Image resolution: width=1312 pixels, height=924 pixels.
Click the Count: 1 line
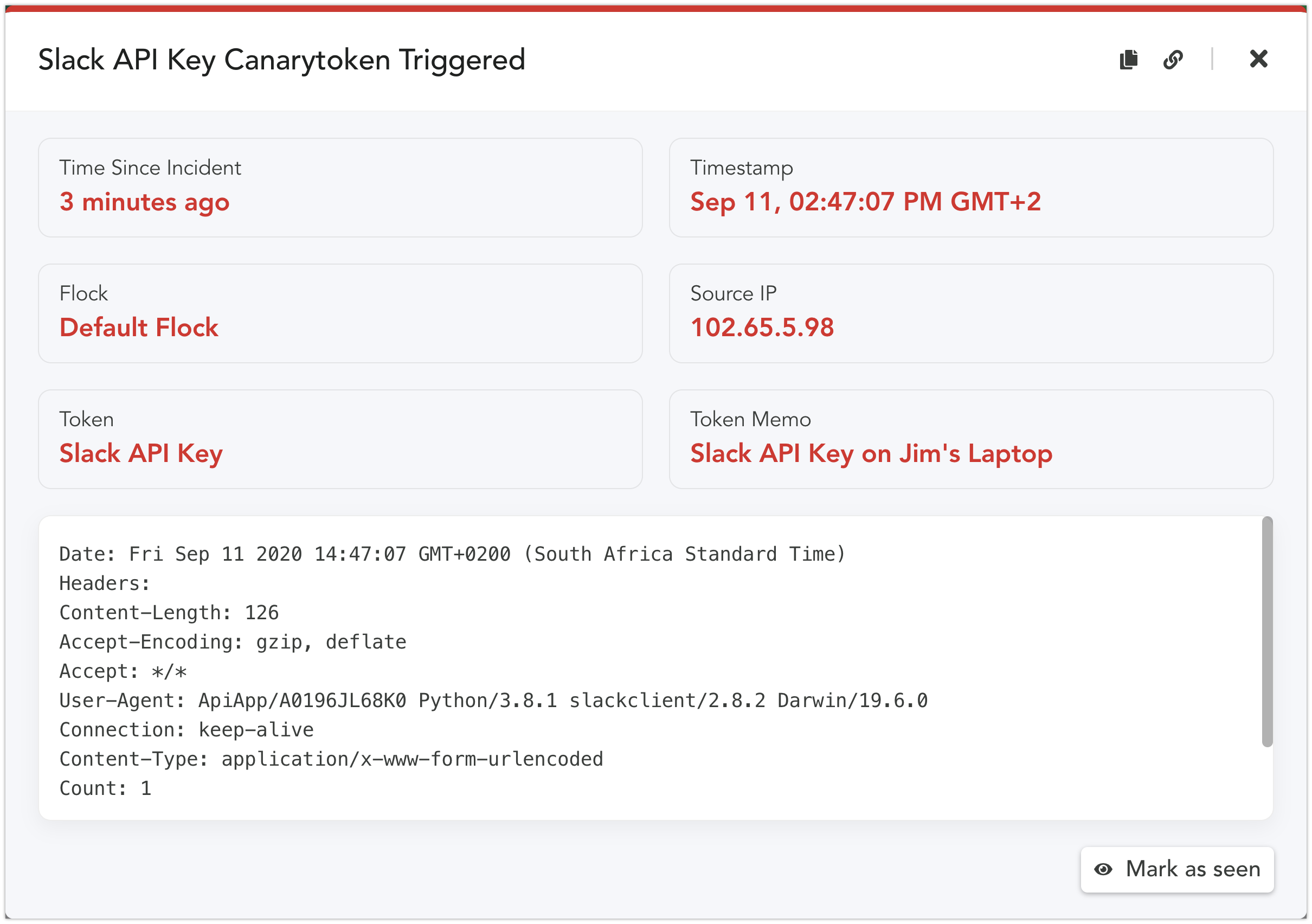coord(105,788)
